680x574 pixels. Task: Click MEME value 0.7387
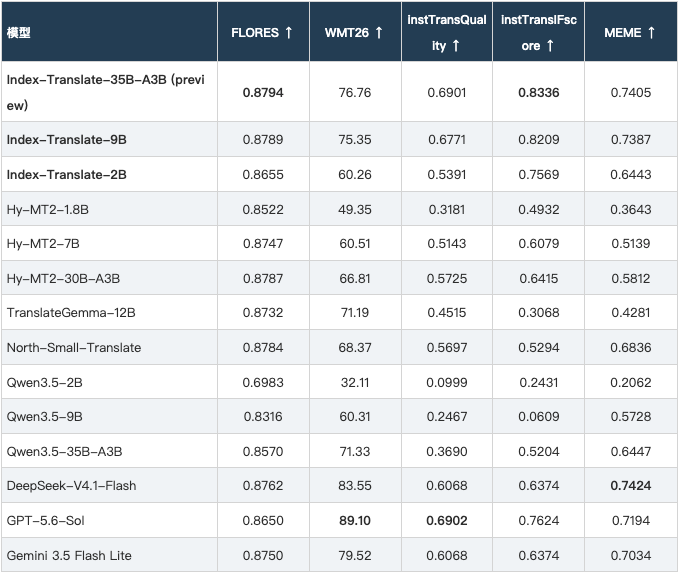[x=631, y=140]
